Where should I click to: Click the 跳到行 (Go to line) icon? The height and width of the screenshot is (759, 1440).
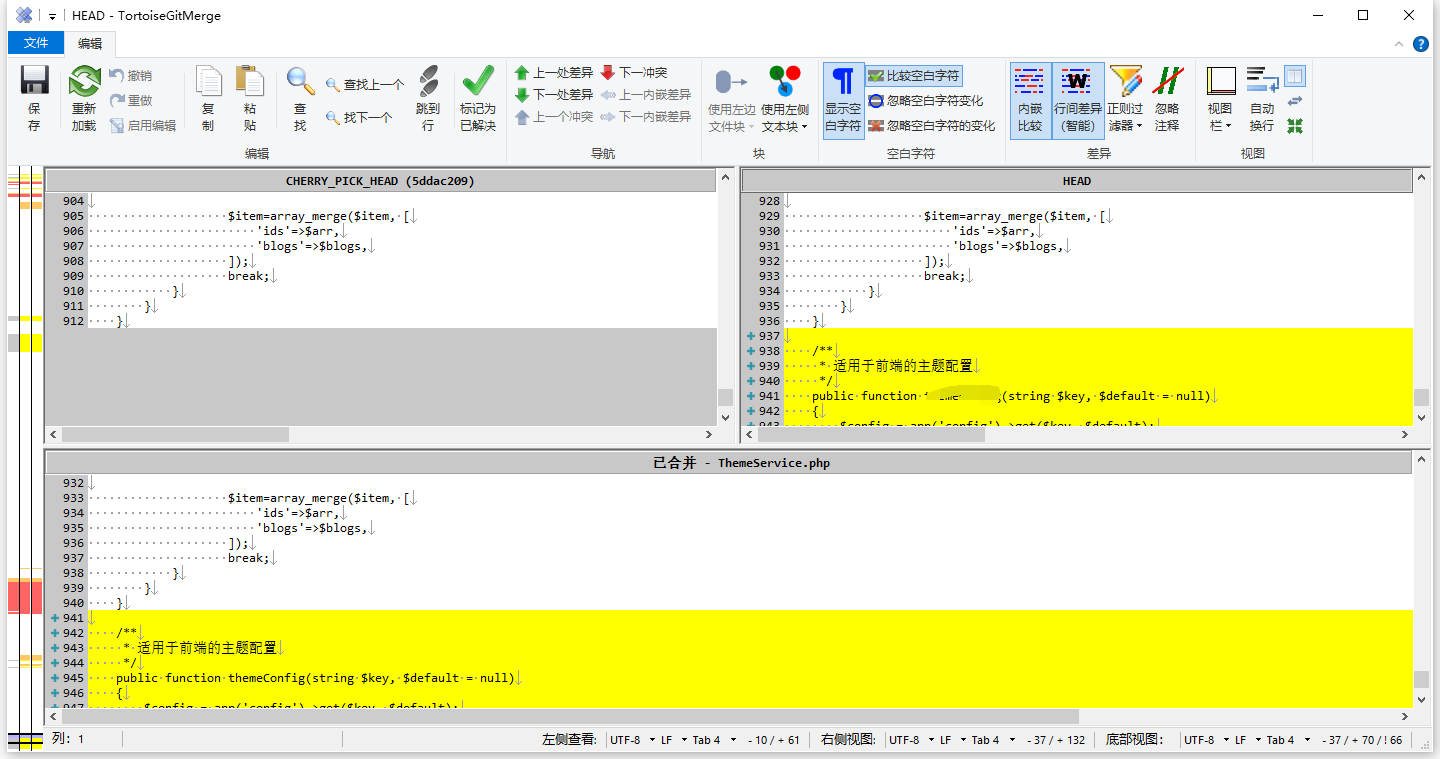(x=428, y=98)
